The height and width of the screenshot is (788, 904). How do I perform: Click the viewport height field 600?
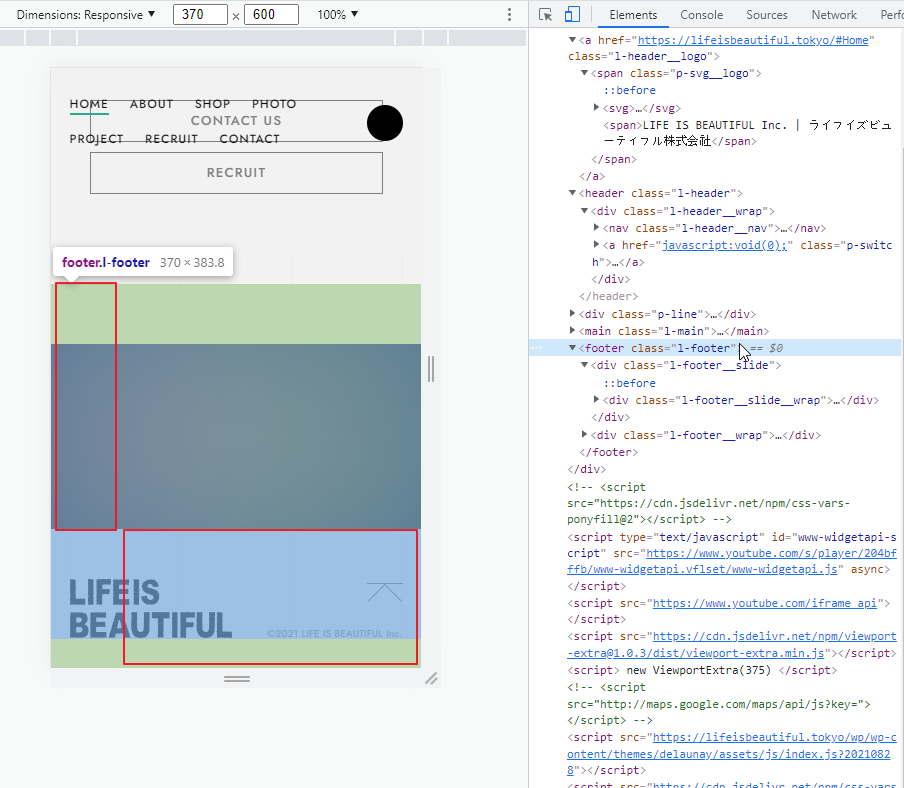coord(272,14)
